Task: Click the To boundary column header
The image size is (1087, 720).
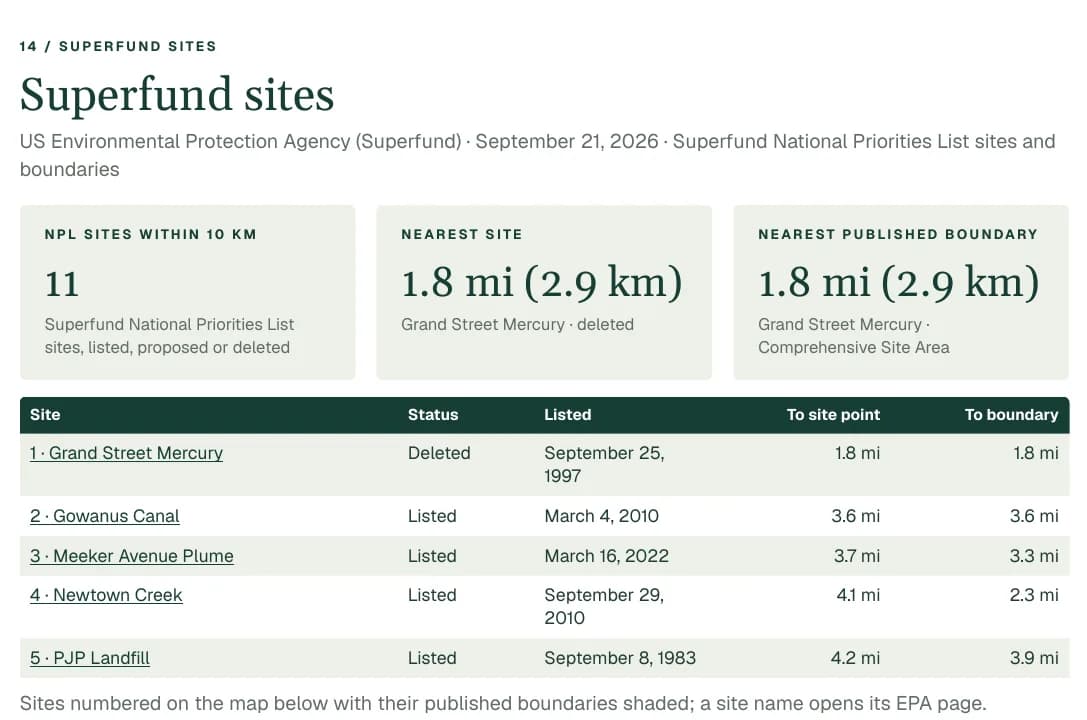Action: point(1011,414)
